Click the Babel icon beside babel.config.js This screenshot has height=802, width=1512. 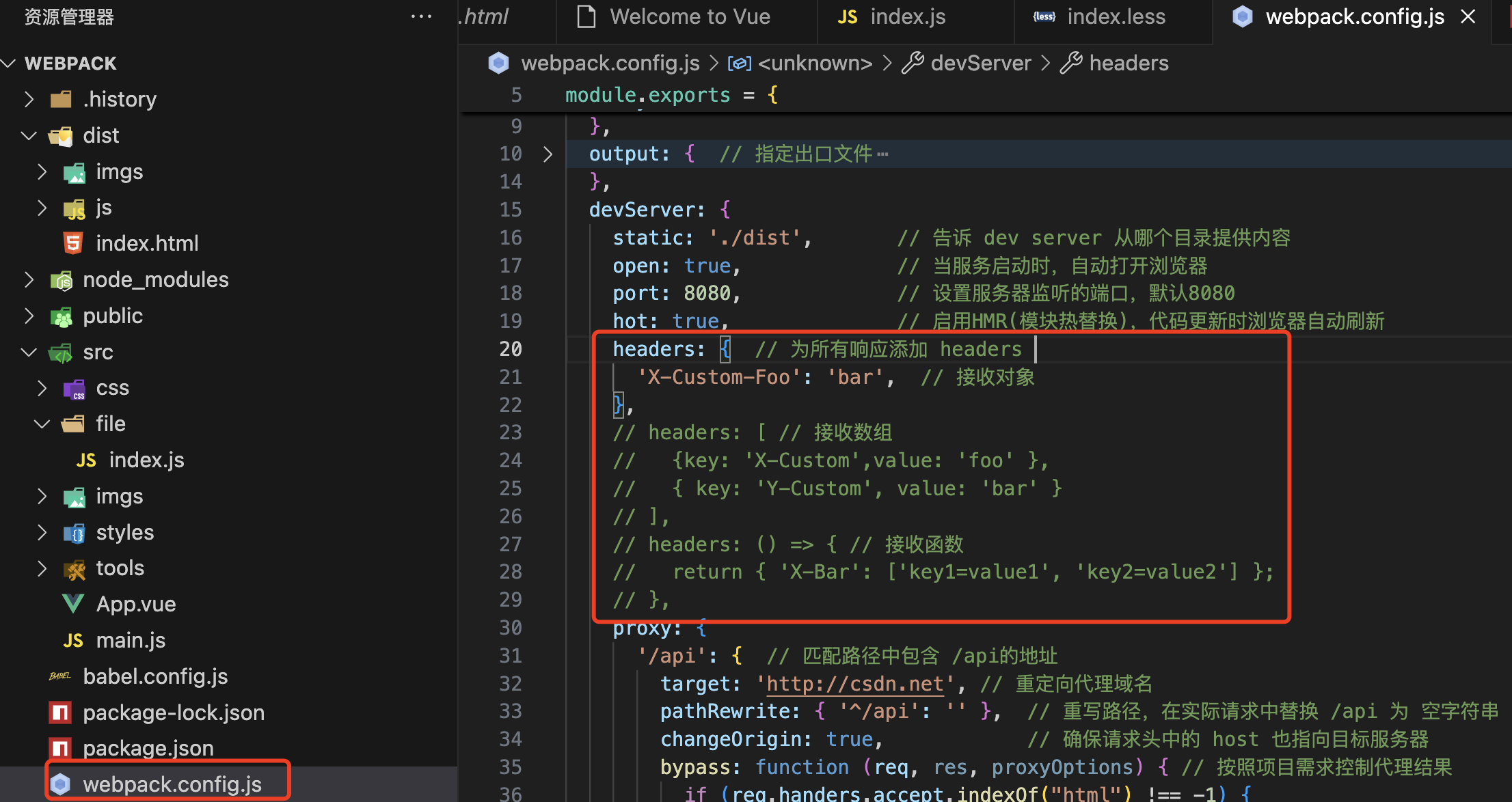[60, 676]
